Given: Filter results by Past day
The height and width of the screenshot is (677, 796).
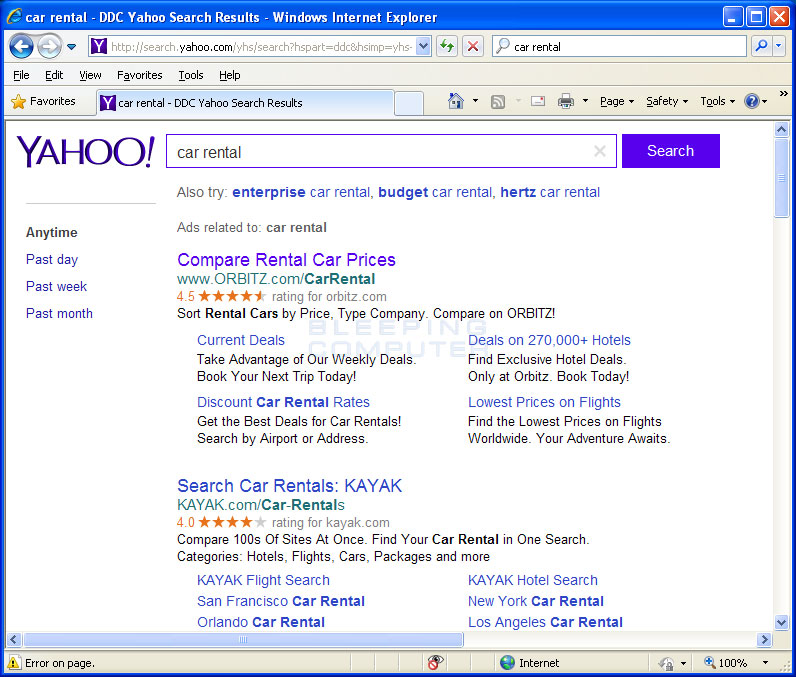Looking at the screenshot, I should pyautogui.click(x=52, y=259).
